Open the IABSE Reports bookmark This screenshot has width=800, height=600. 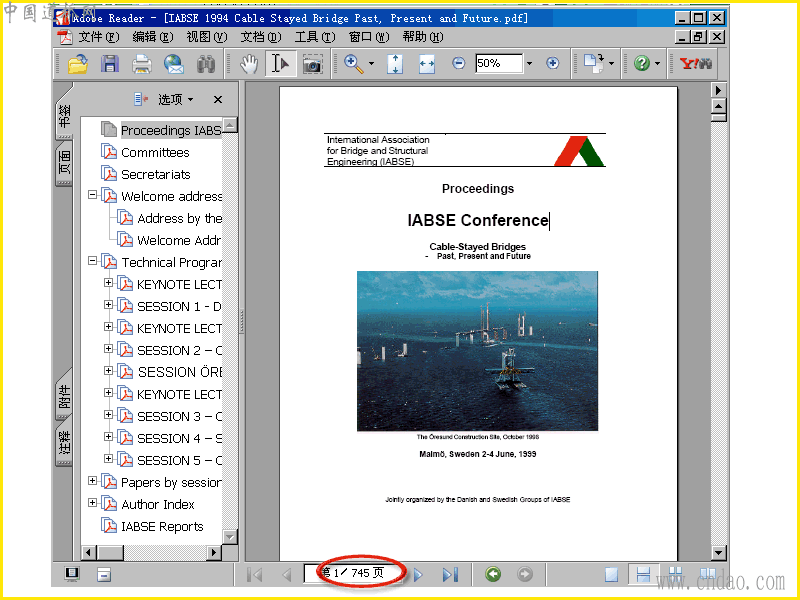click(x=162, y=526)
